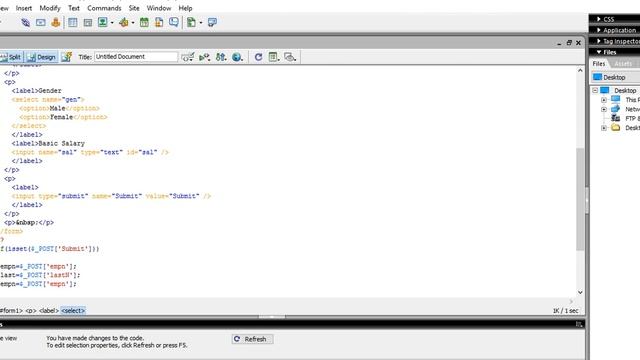Click the Date insert icon
Viewport: 640px width, 360px height.
tap(144, 22)
